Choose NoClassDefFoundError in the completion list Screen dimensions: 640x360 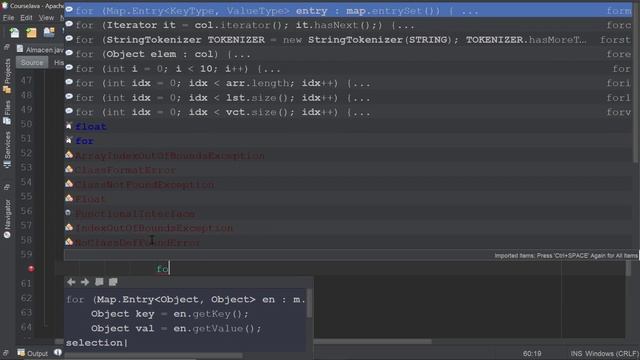coord(349,242)
